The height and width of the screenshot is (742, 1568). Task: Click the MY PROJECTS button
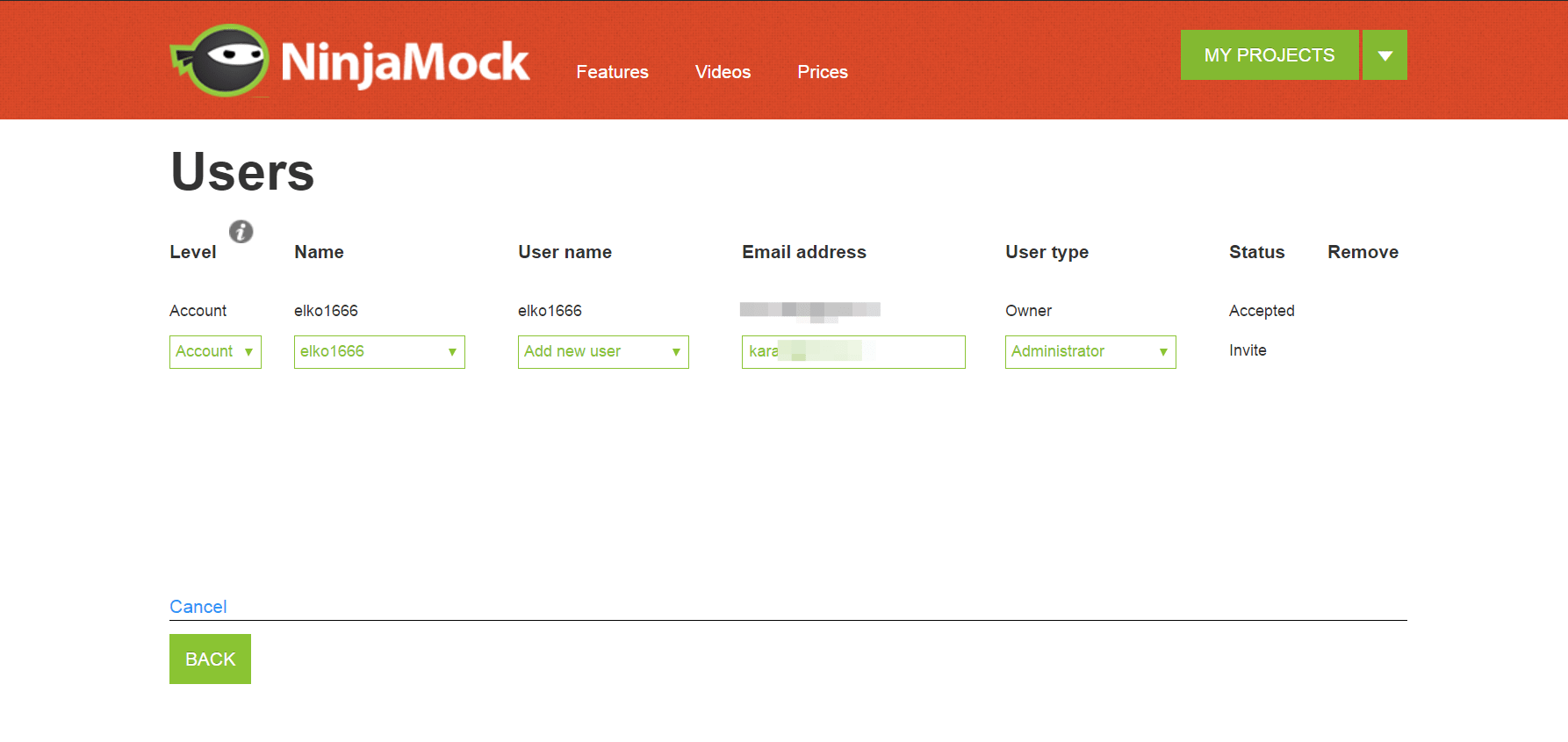(1269, 55)
